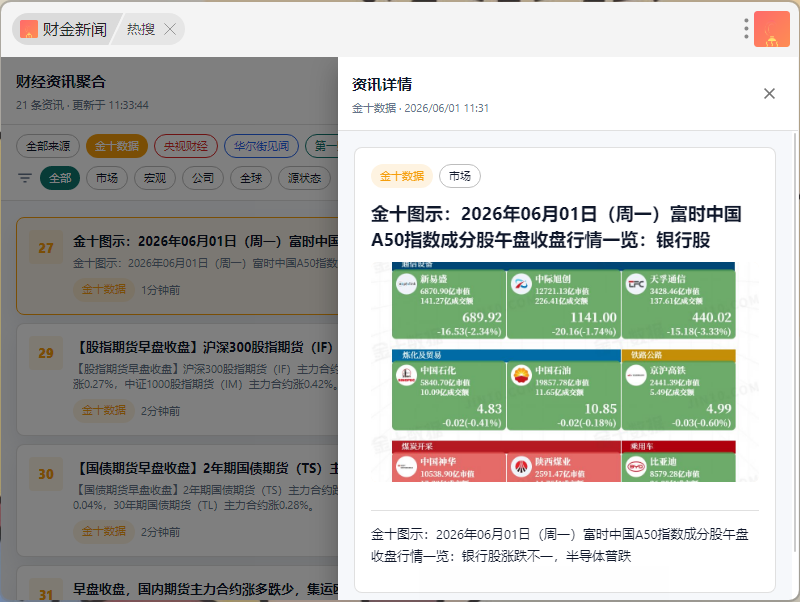Click 市场 tag in detail panel

(x=460, y=176)
